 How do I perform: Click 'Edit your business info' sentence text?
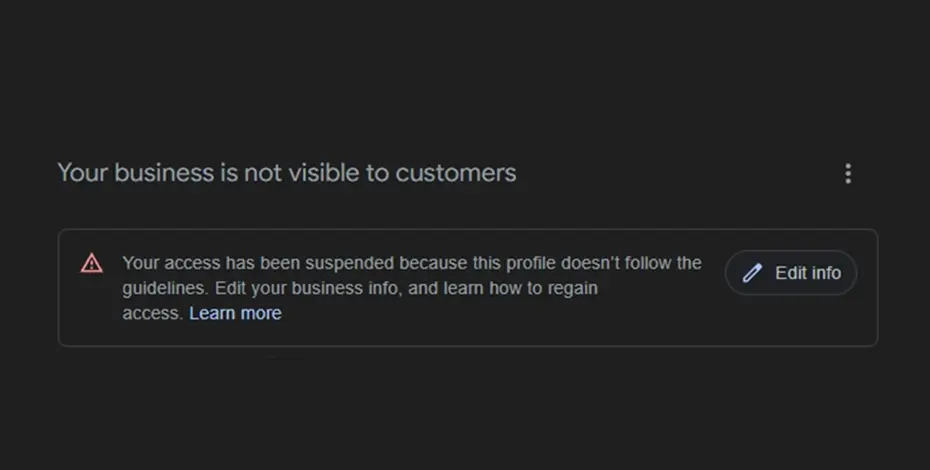[300, 288]
